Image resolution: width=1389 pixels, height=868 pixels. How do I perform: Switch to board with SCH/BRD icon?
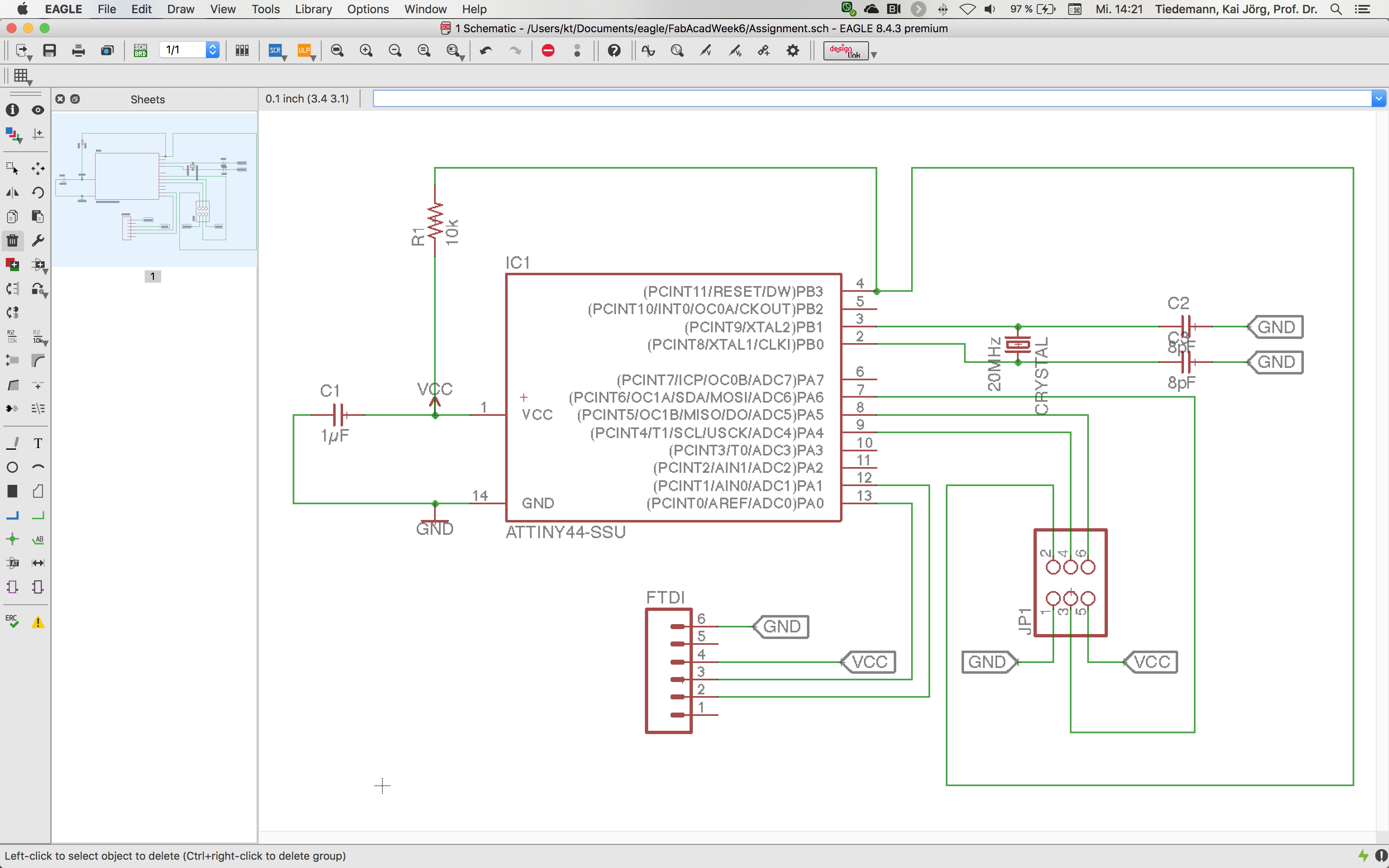pyautogui.click(x=140, y=50)
